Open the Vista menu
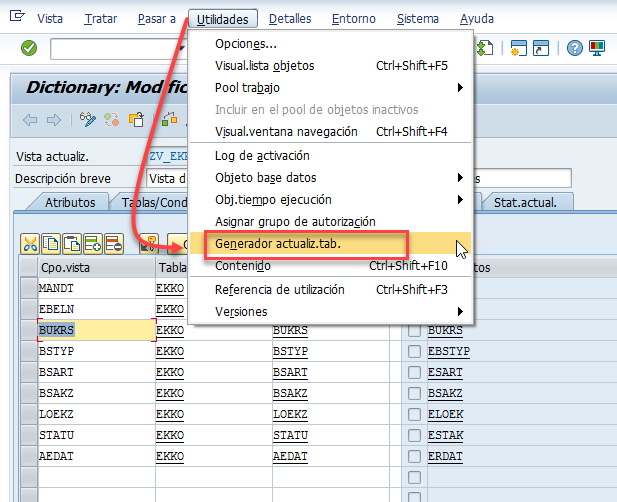Viewport: 617px width, 502px height. [50, 18]
